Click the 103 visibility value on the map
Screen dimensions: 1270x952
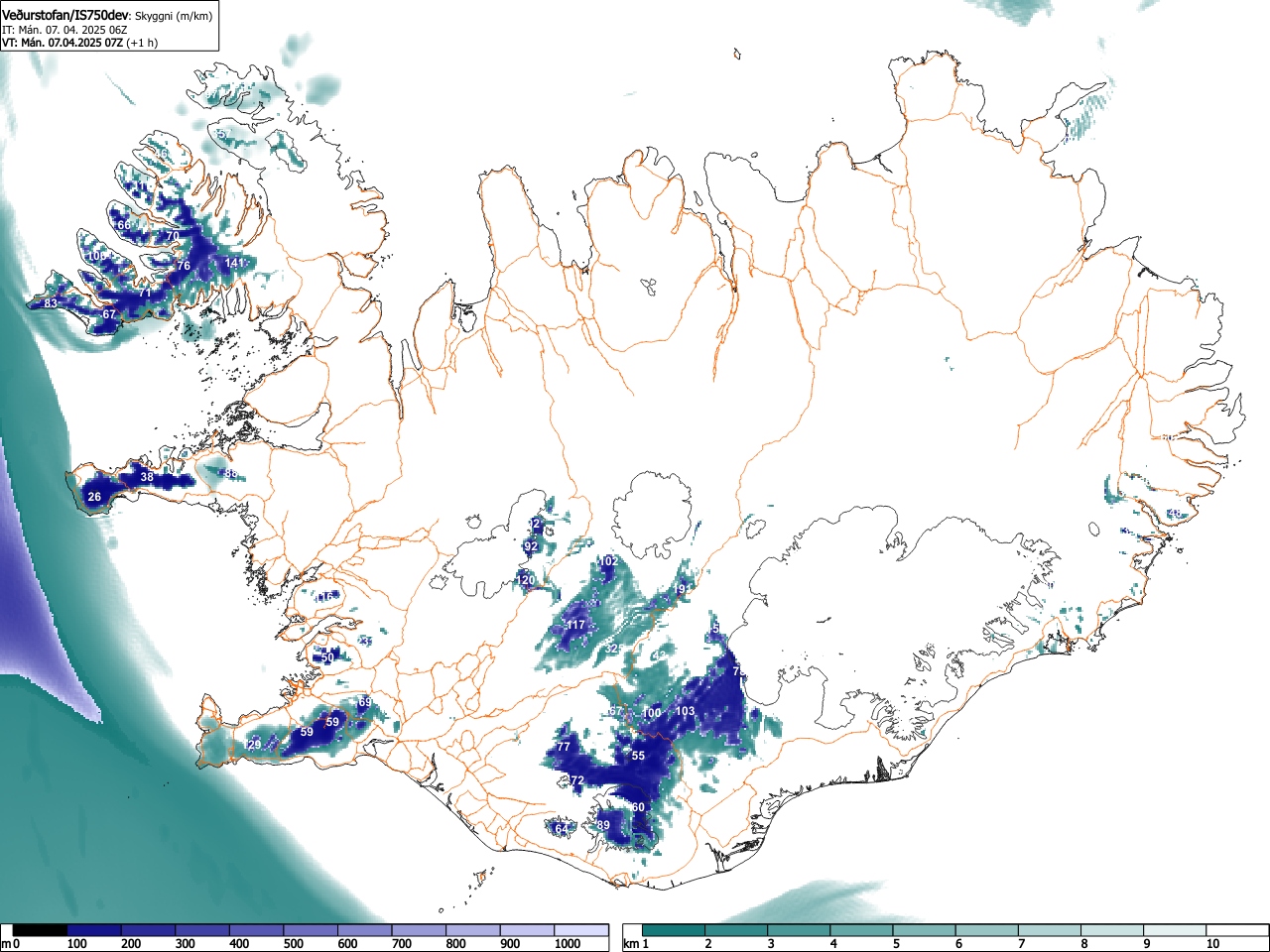tap(686, 712)
